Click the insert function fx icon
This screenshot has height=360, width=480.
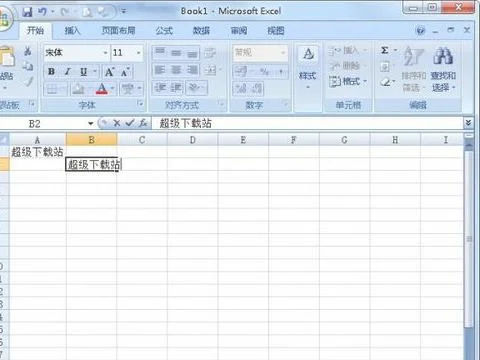tap(143, 123)
